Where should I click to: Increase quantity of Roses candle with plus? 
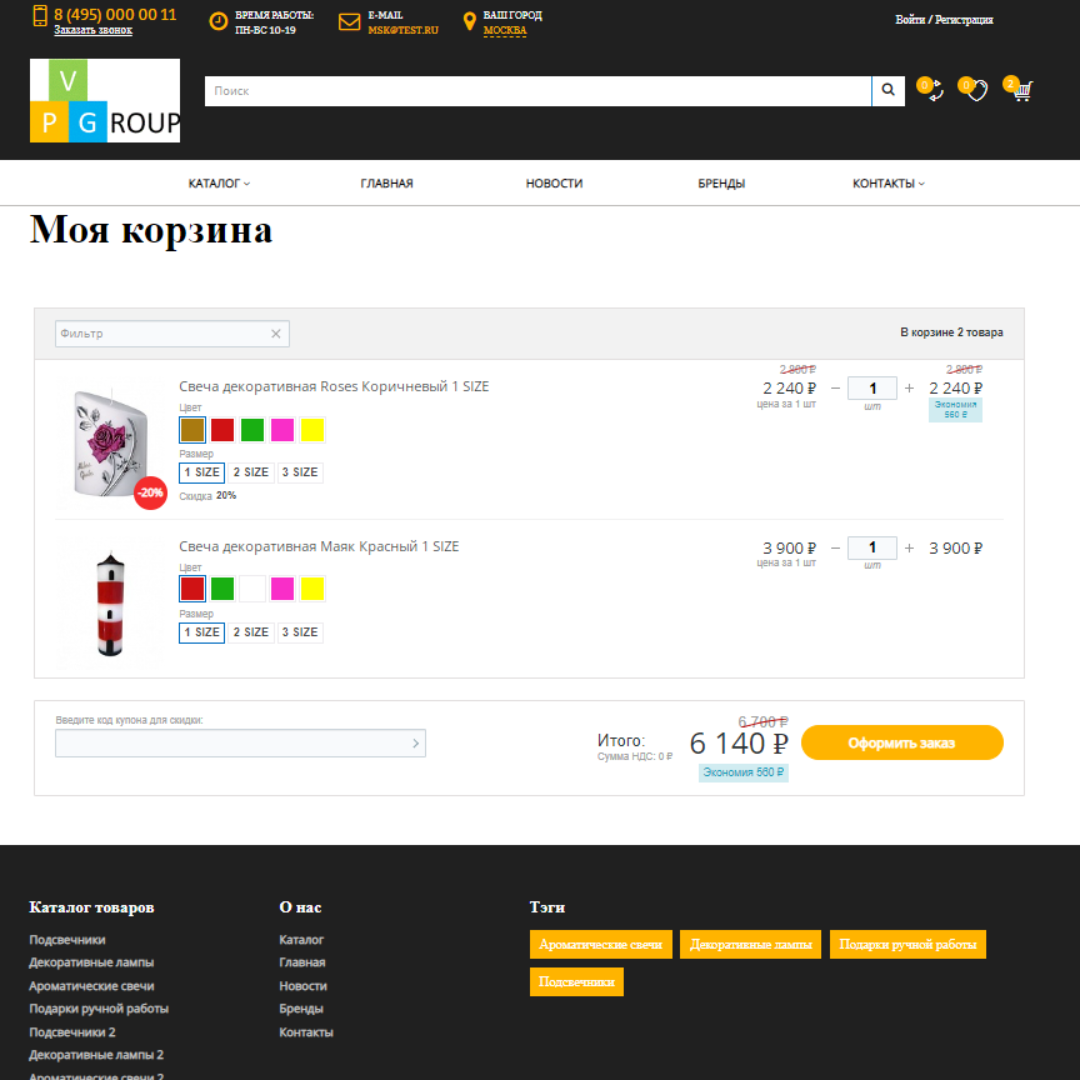(x=909, y=388)
